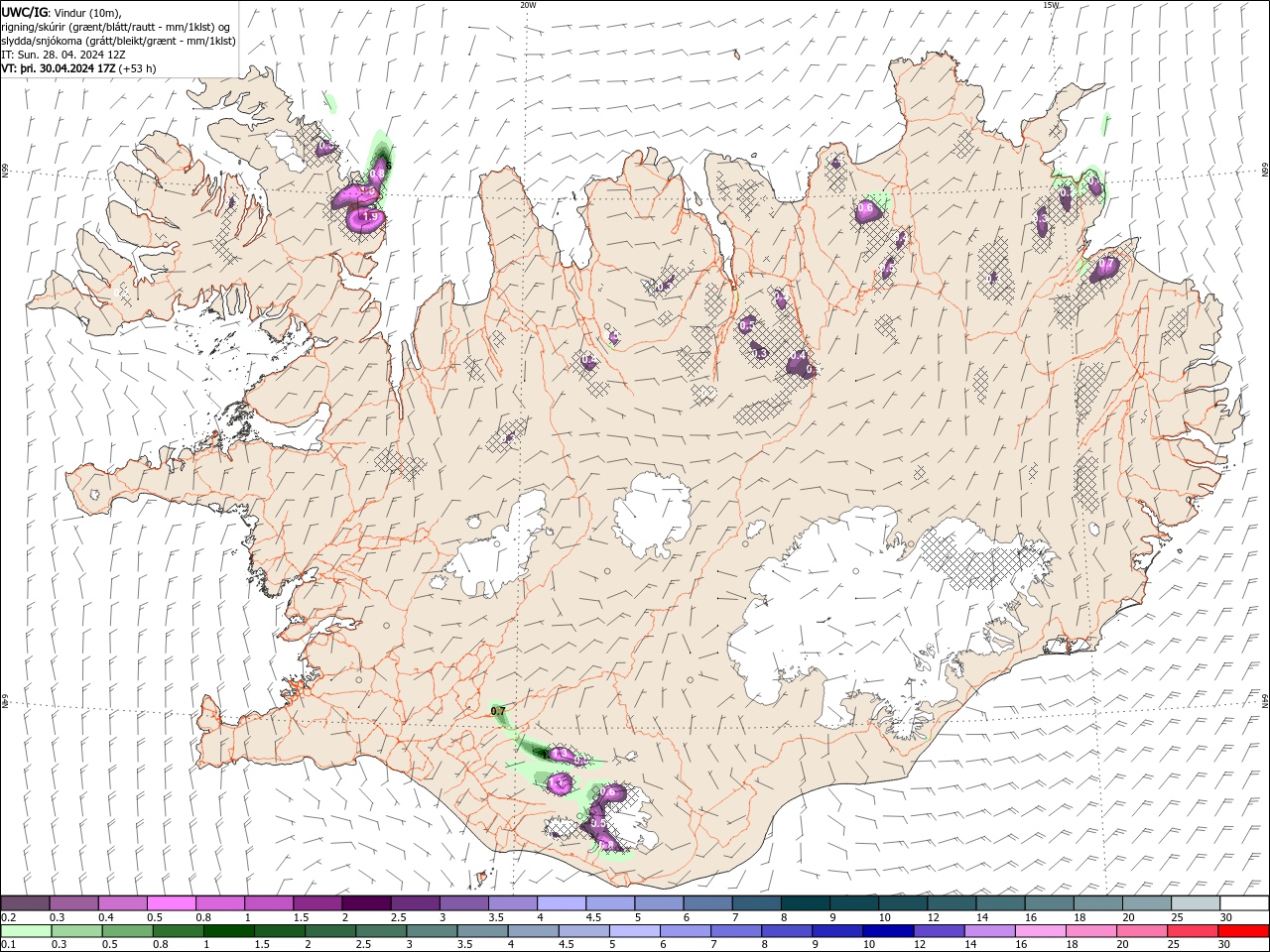Click the 'IT: Sun. 28. 04. 2024 12Z' line

pyautogui.click(x=63, y=56)
